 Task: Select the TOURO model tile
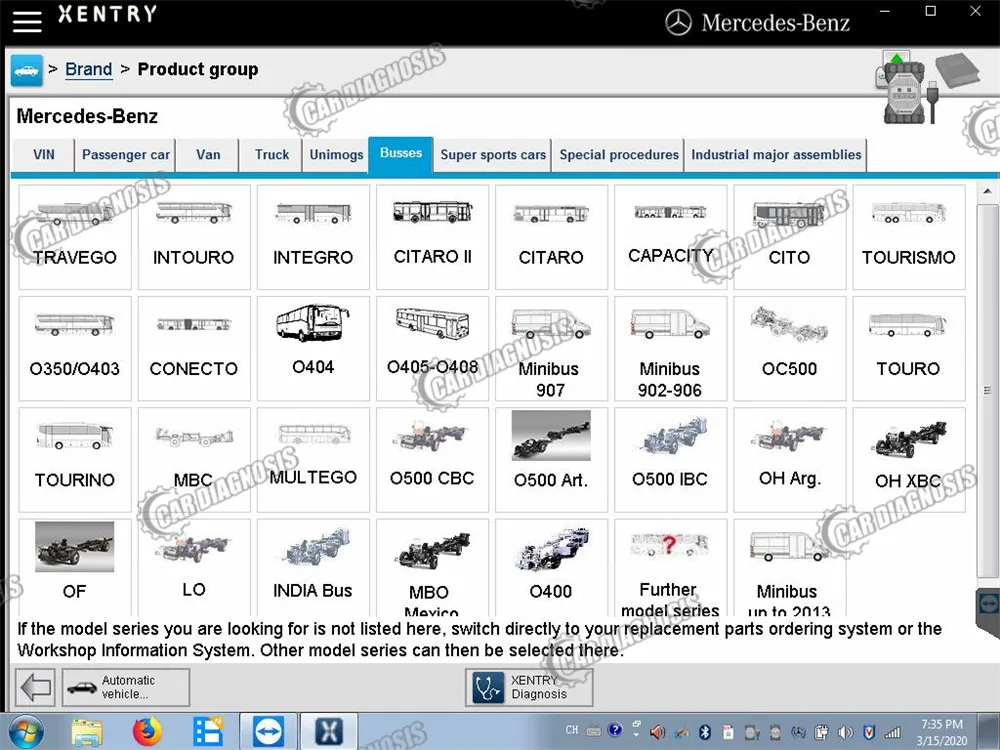pyautogui.click(x=909, y=348)
